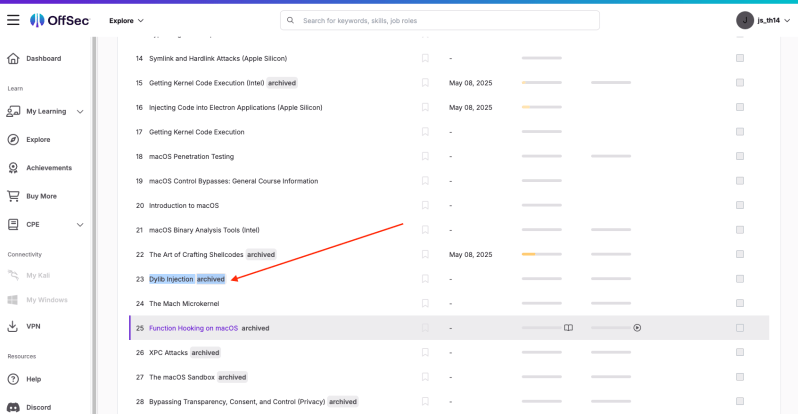Expand My Learning section chevron
Screen dimensions: 798x414
tap(80, 112)
